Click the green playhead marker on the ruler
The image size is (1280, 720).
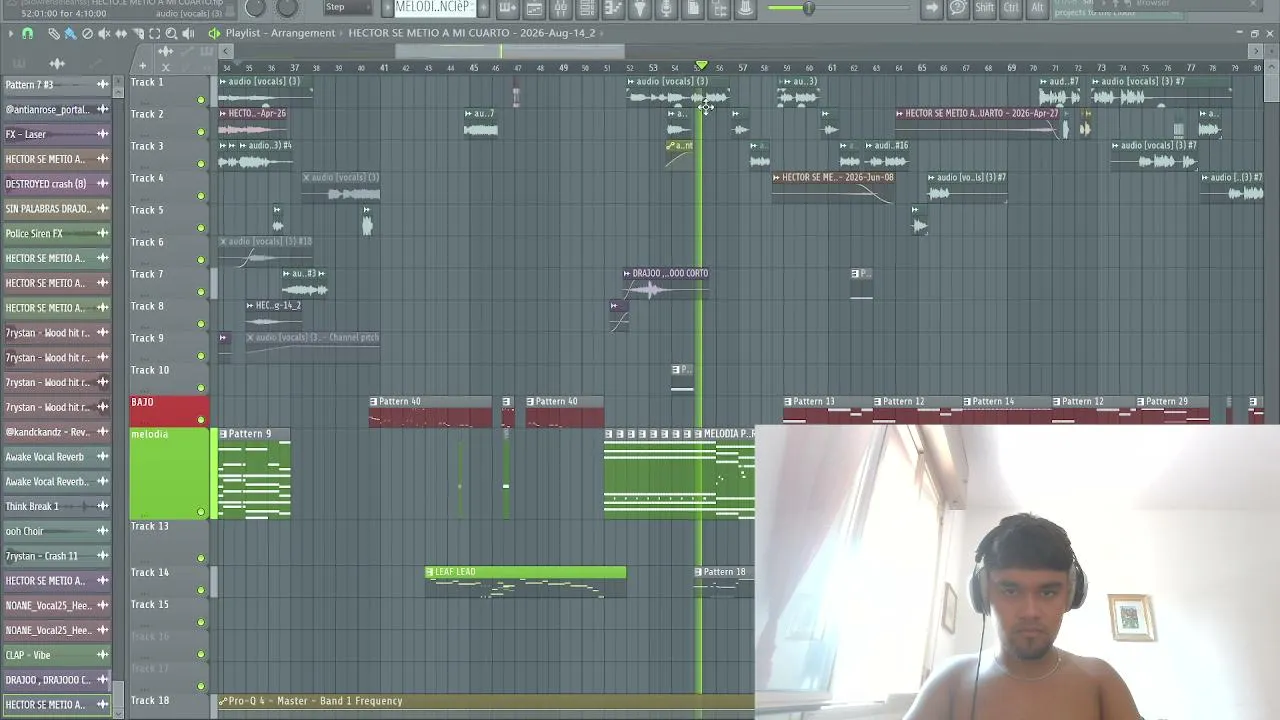tap(701, 66)
